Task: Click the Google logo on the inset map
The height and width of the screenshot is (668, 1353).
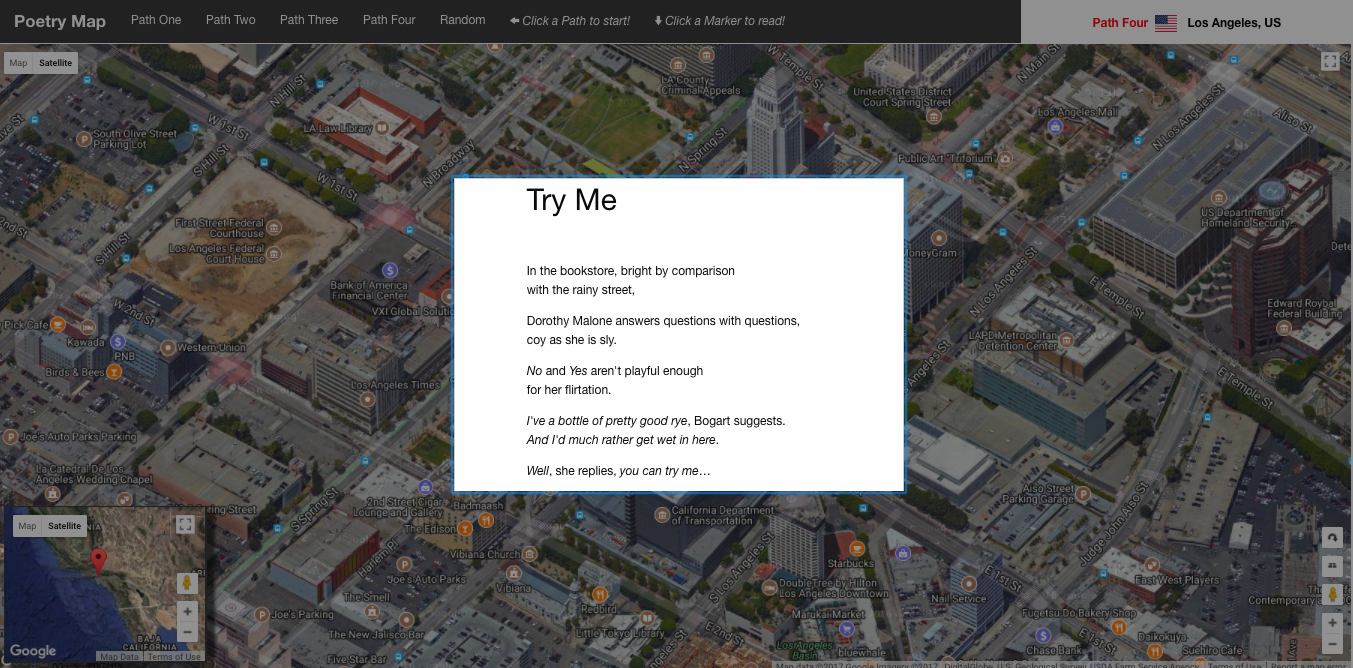Action: point(33,650)
